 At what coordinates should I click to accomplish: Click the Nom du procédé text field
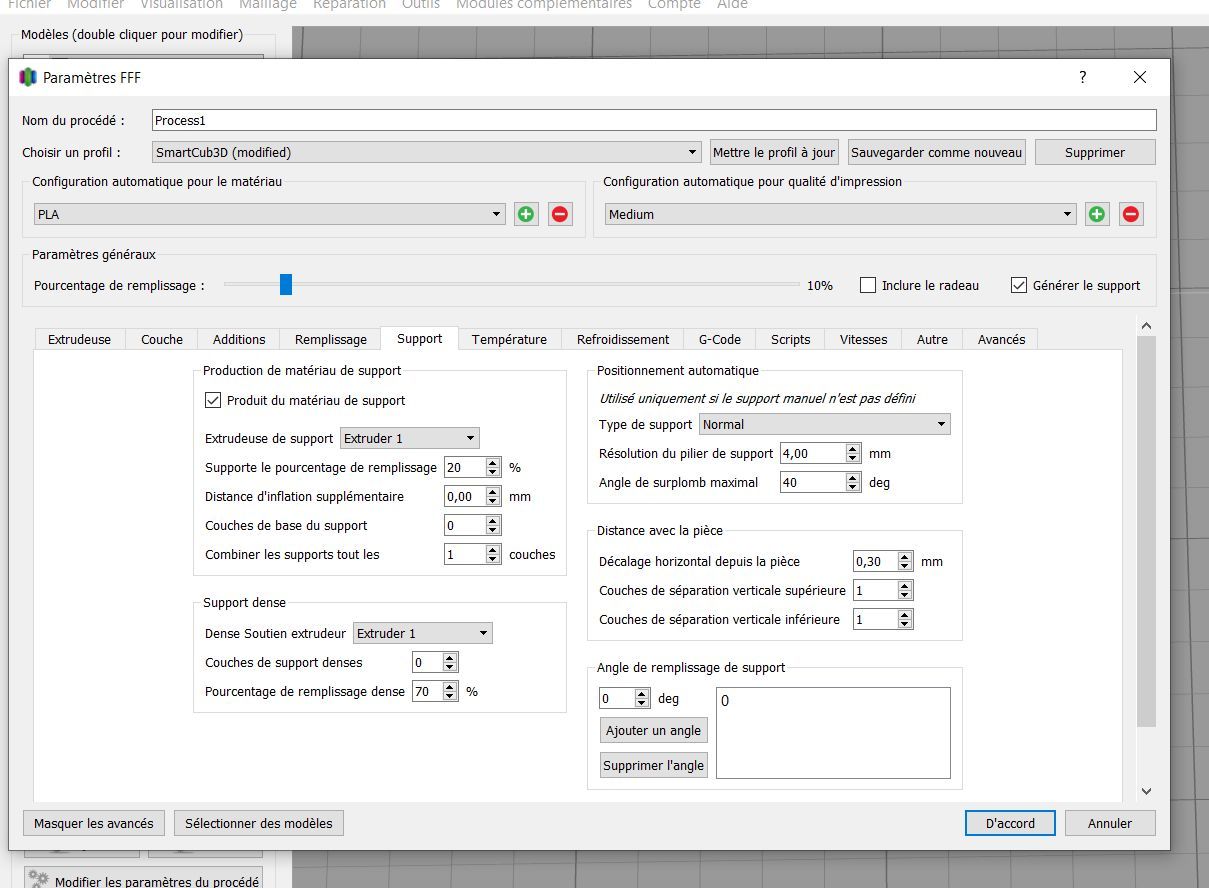tap(654, 120)
